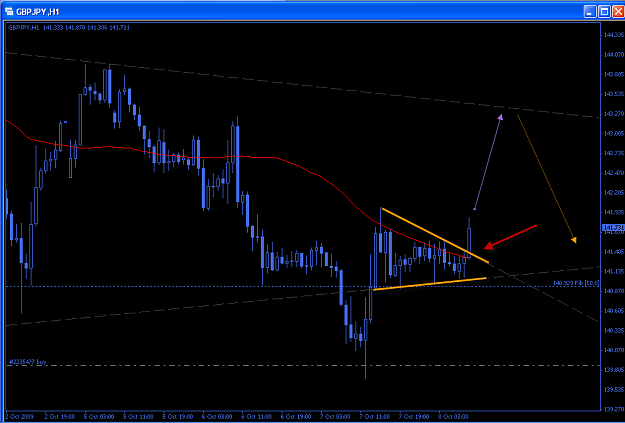
Task: Click the 143.535 price axis label
Action: coord(614,94)
